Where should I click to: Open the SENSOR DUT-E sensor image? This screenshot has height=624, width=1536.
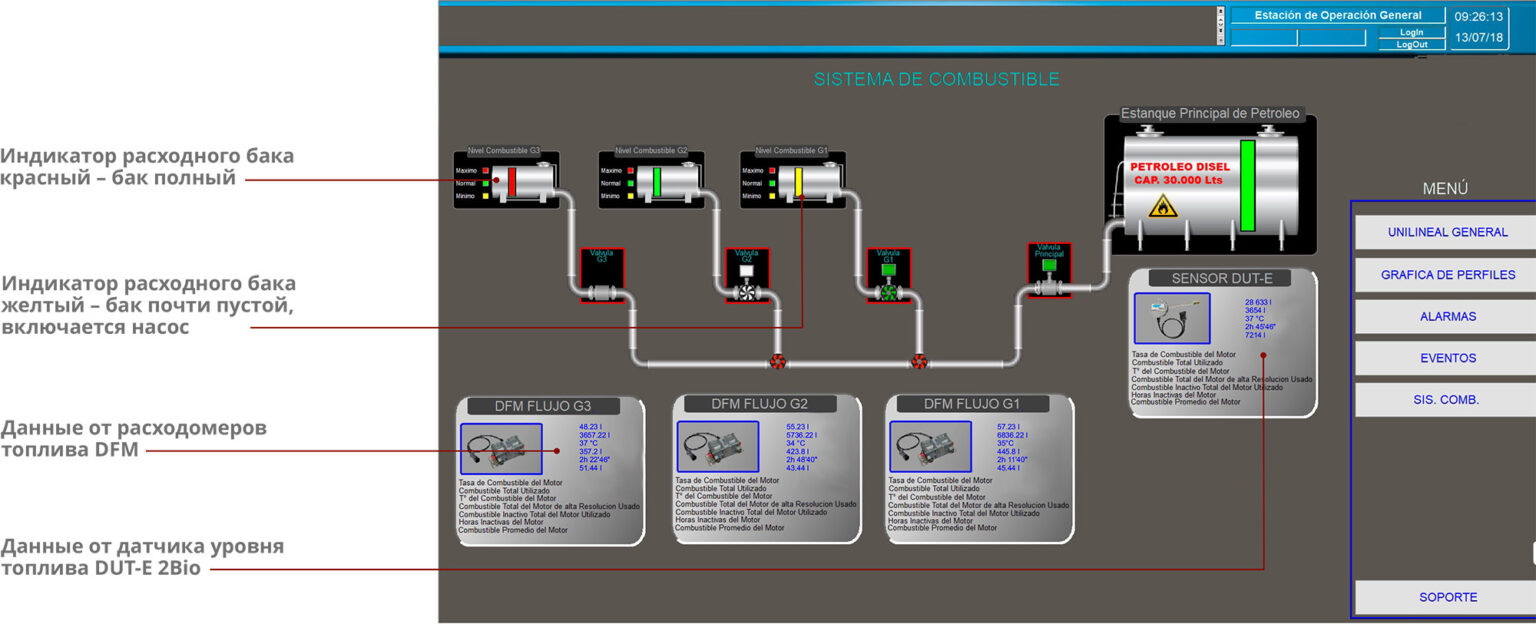[x=1172, y=317]
